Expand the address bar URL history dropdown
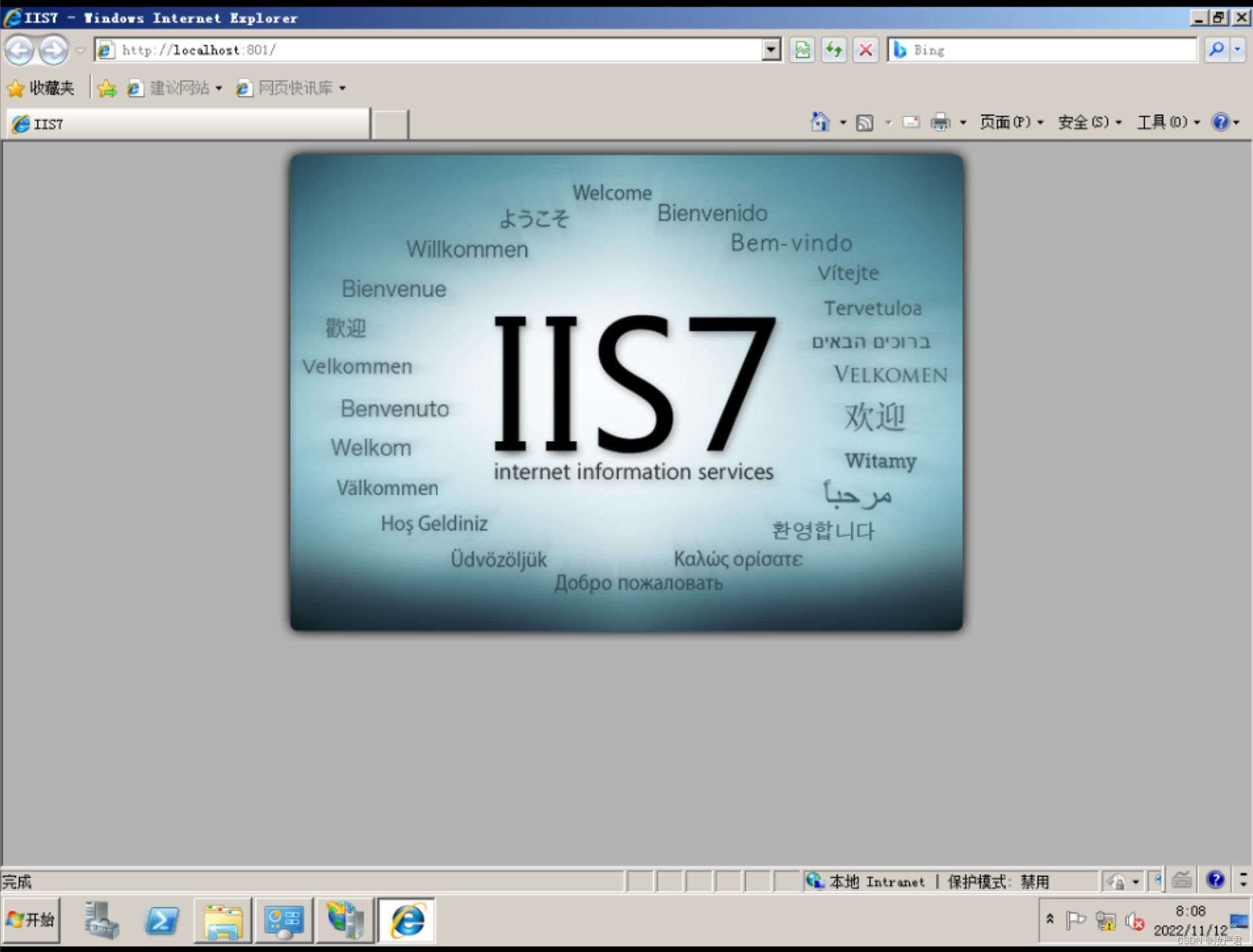 pyautogui.click(x=771, y=50)
